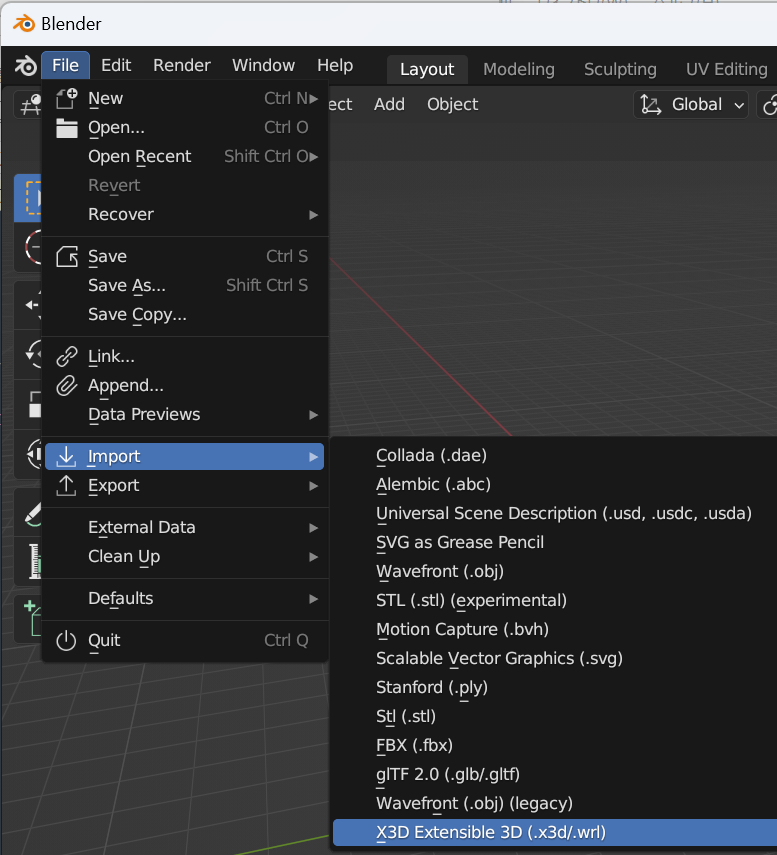Import an Alembic (.abc) file

point(555,484)
